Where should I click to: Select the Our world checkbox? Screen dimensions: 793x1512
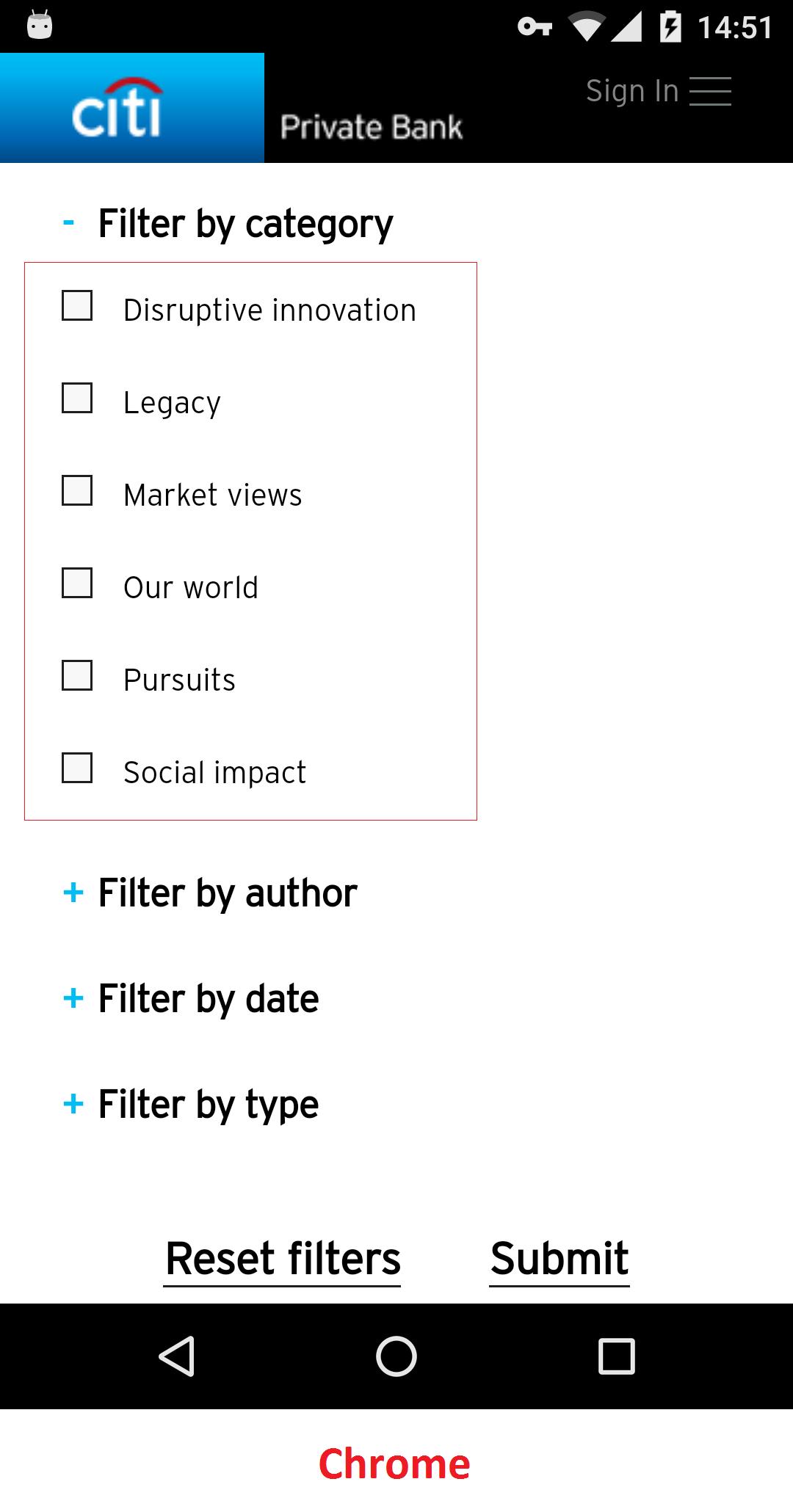pos(77,584)
